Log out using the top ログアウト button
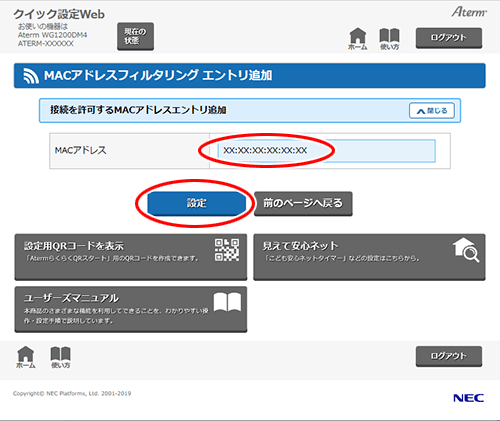Viewport: 500px width, 421px height. tap(449, 38)
